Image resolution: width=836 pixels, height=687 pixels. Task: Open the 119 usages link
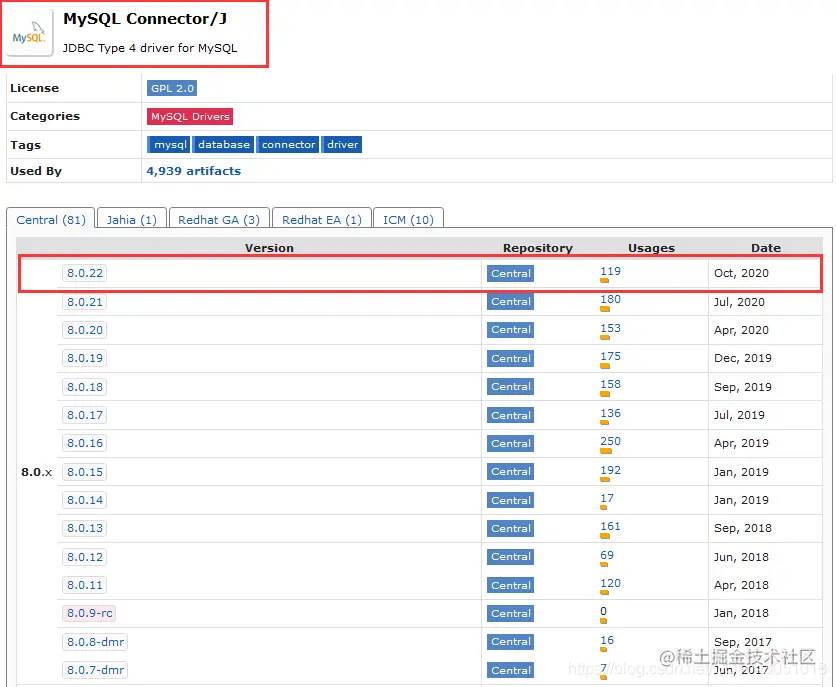click(x=610, y=271)
